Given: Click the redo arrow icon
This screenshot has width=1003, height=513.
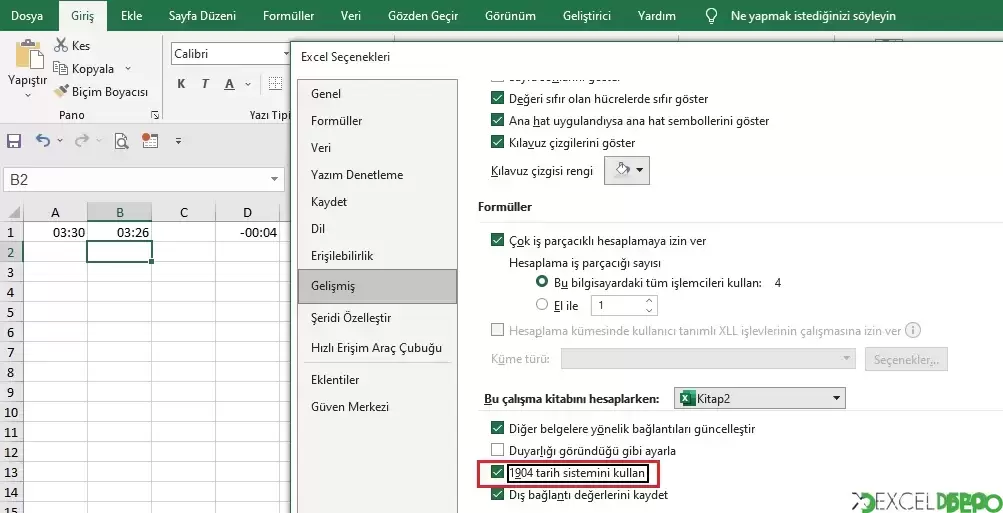Looking at the screenshot, I should click(x=82, y=140).
